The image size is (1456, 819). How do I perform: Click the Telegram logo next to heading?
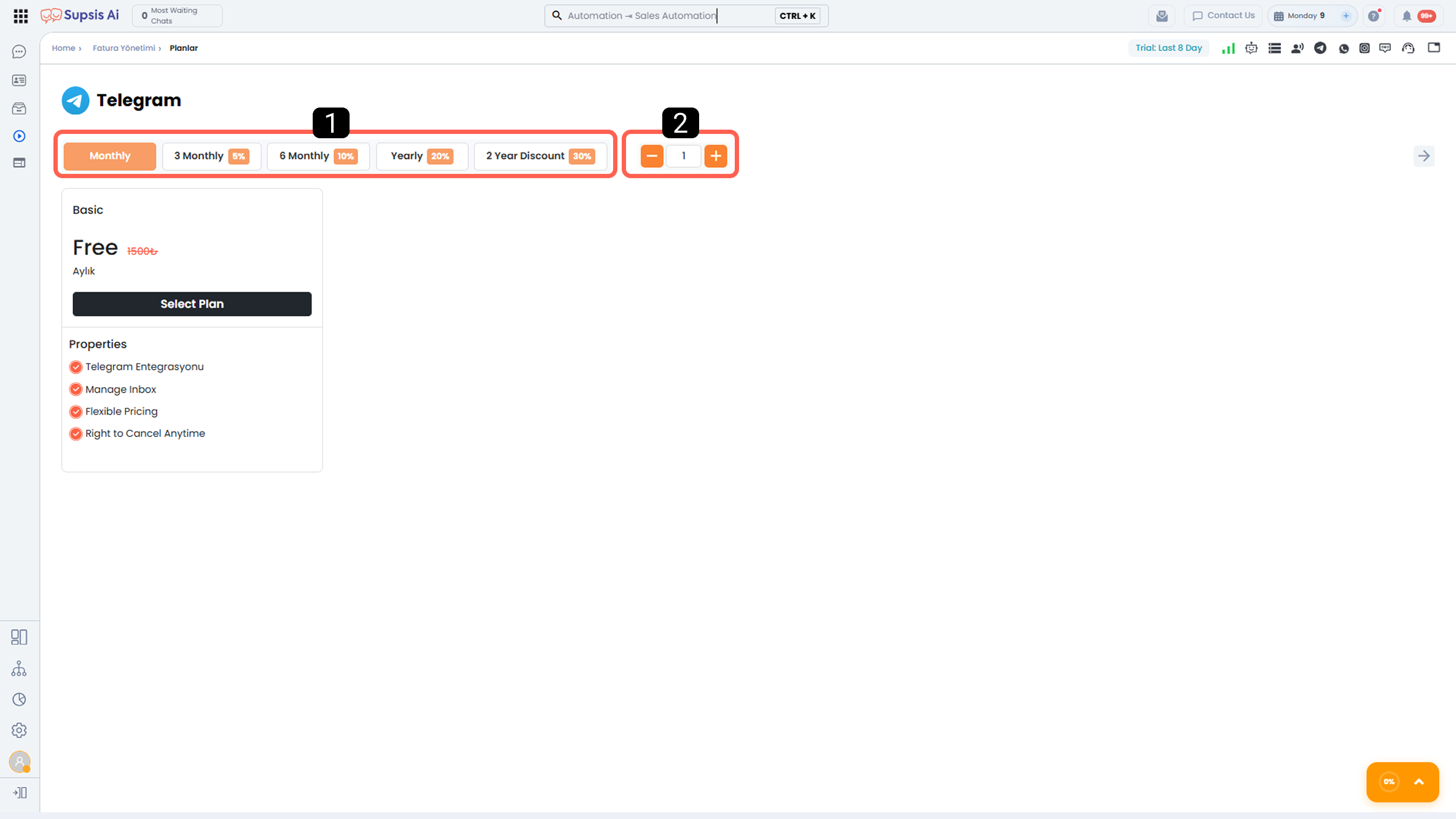(76, 100)
